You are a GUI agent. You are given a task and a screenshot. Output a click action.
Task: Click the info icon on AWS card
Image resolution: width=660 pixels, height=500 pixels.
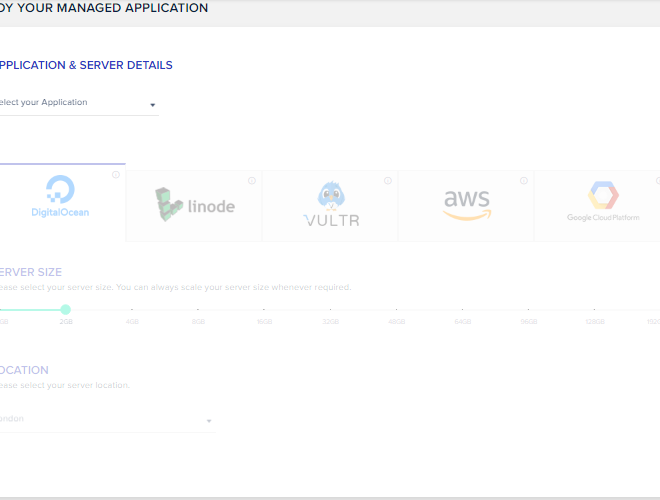click(524, 181)
